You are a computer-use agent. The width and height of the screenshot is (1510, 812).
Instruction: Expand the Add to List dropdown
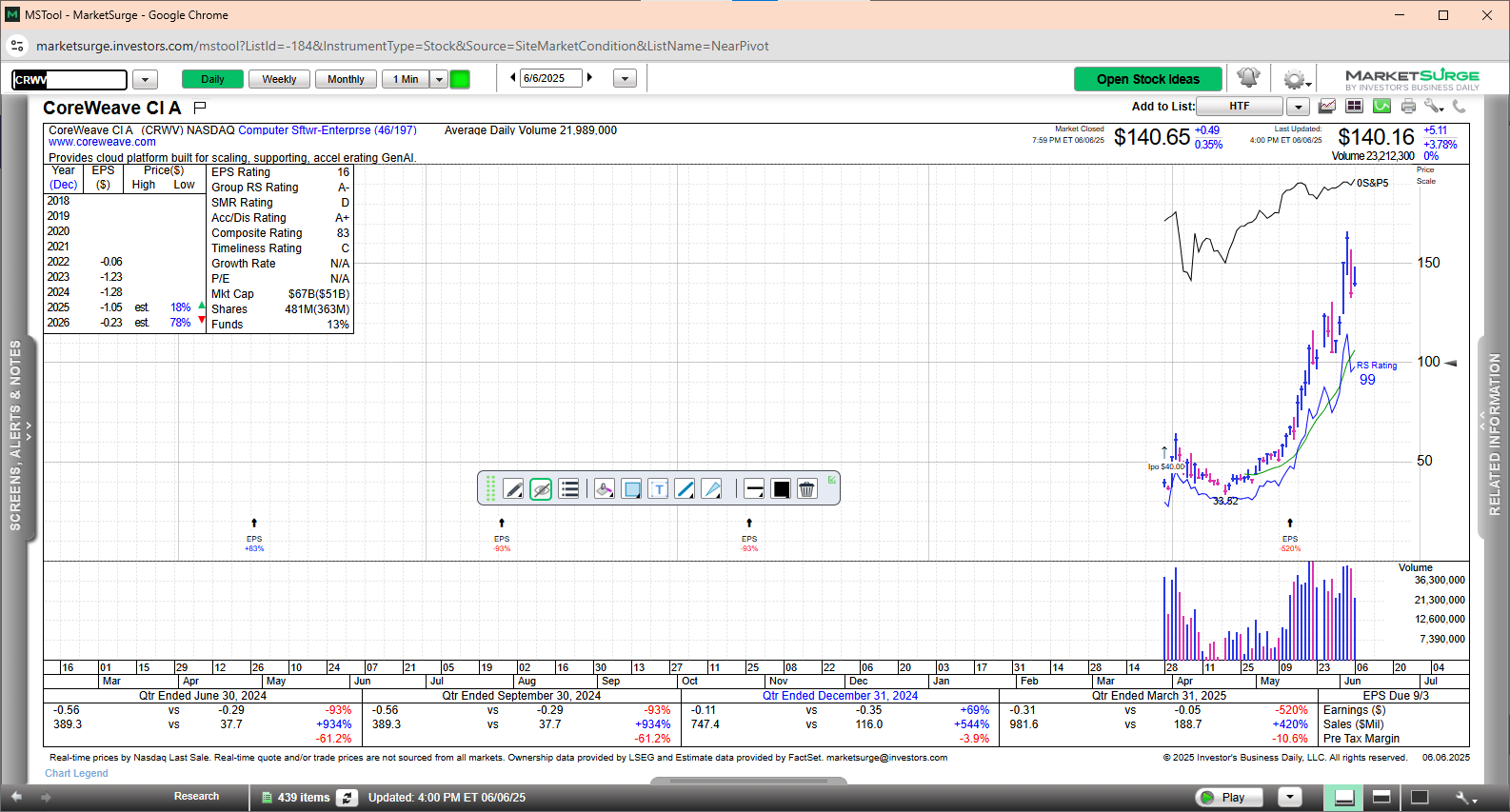(1298, 106)
